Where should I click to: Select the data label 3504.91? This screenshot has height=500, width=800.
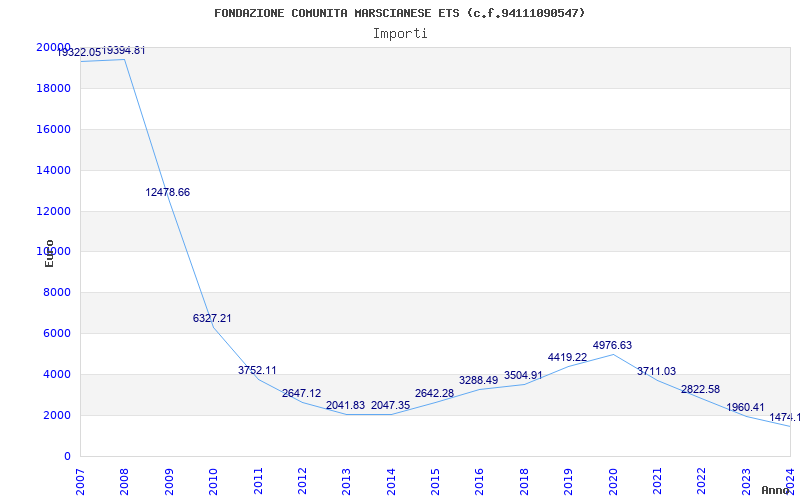(523, 376)
